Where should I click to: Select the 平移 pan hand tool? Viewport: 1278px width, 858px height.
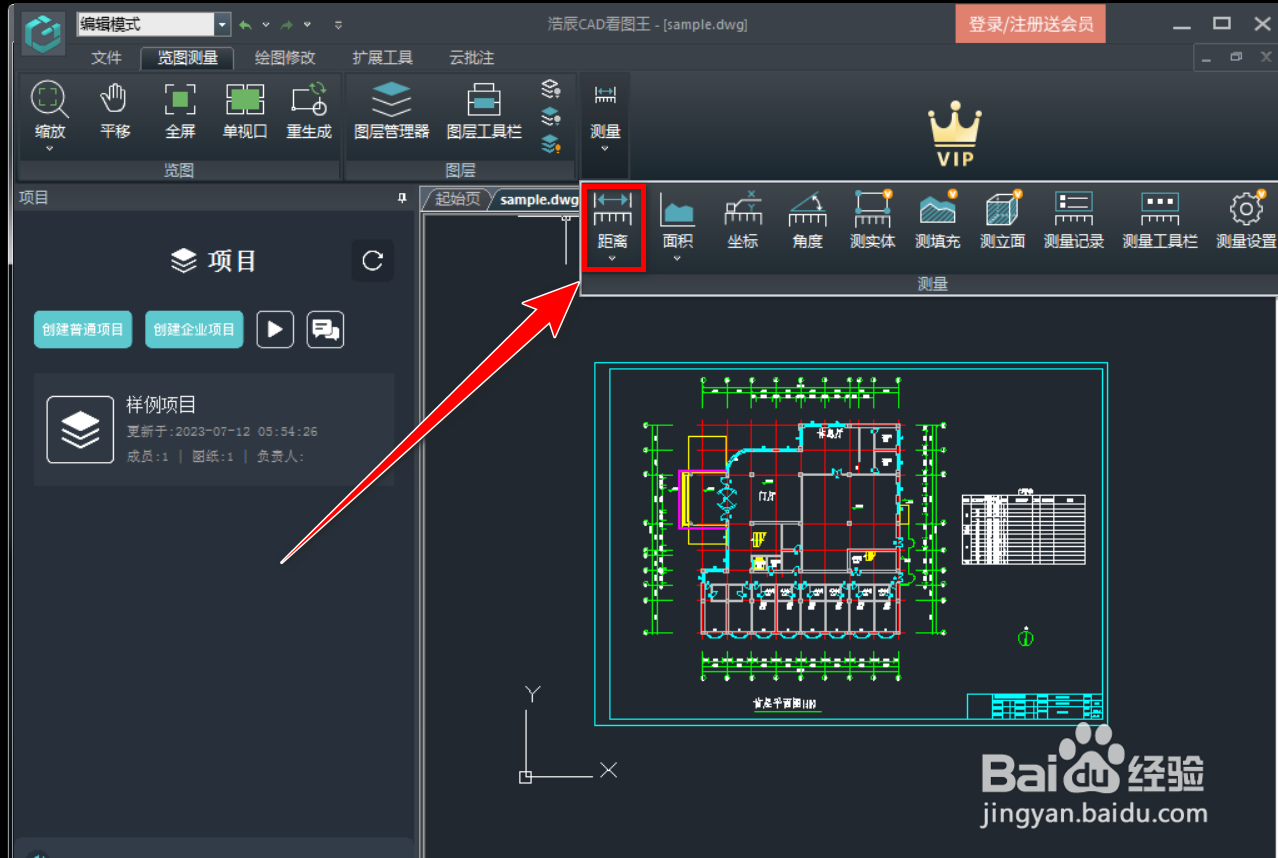pyautogui.click(x=115, y=110)
